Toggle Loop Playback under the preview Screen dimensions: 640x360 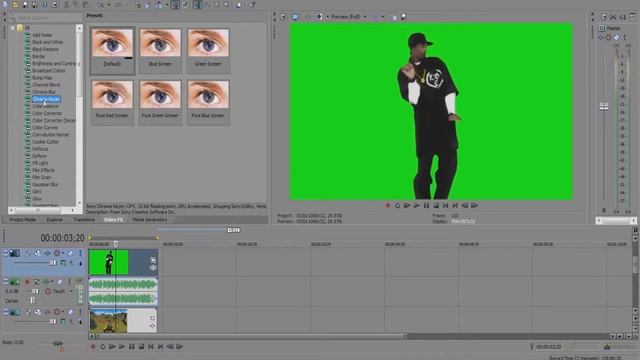click(x=398, y=205)
